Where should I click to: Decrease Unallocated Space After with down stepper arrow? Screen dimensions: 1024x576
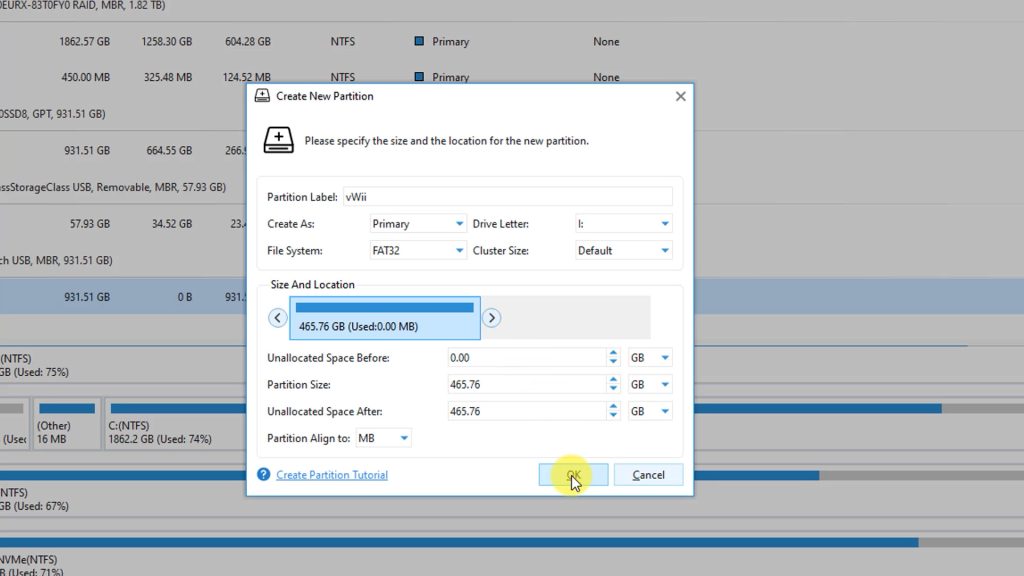pos(613,414)
